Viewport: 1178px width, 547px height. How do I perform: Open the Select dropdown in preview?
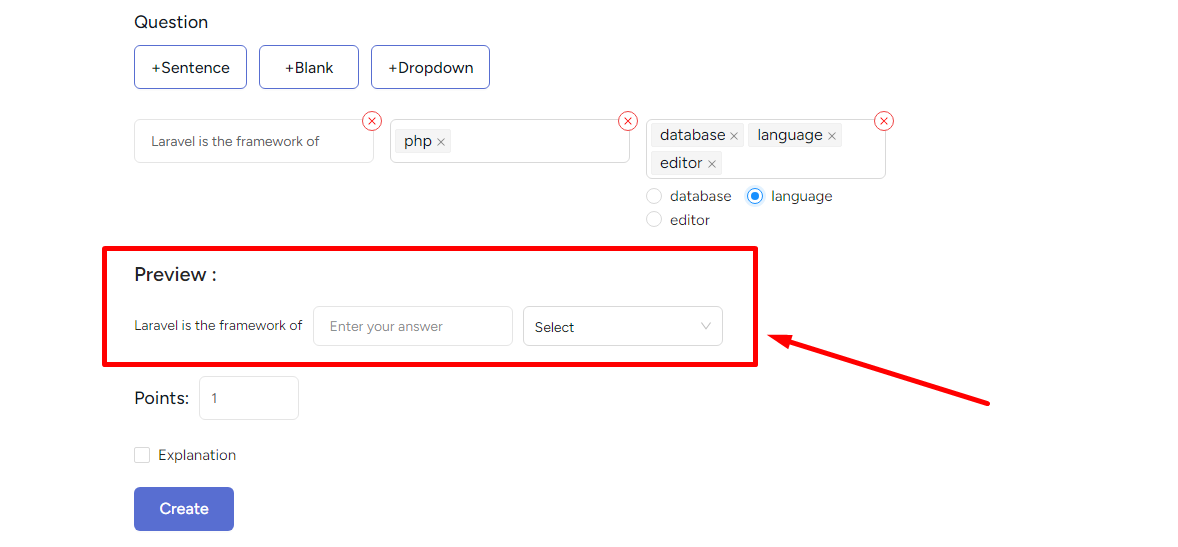[x=623, y=326]
